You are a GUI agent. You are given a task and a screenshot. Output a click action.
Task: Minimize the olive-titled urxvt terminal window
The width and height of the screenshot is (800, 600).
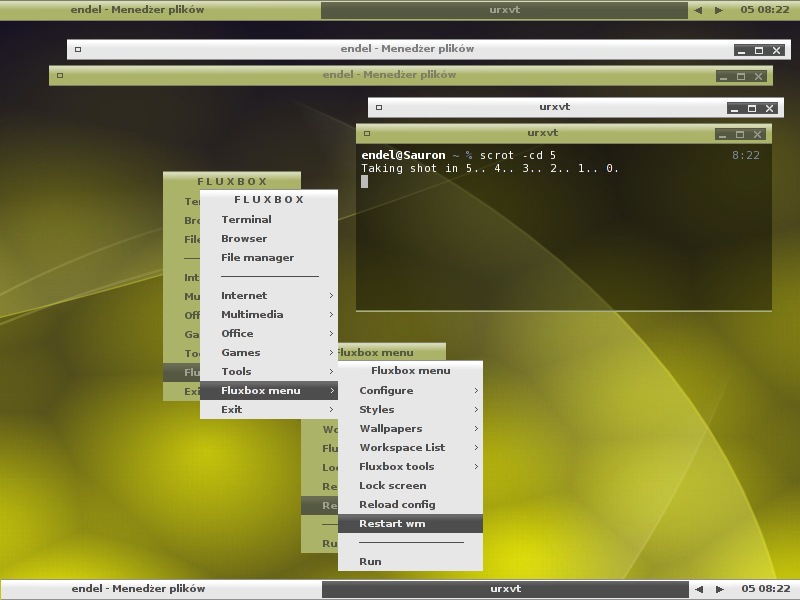point(722,135)
